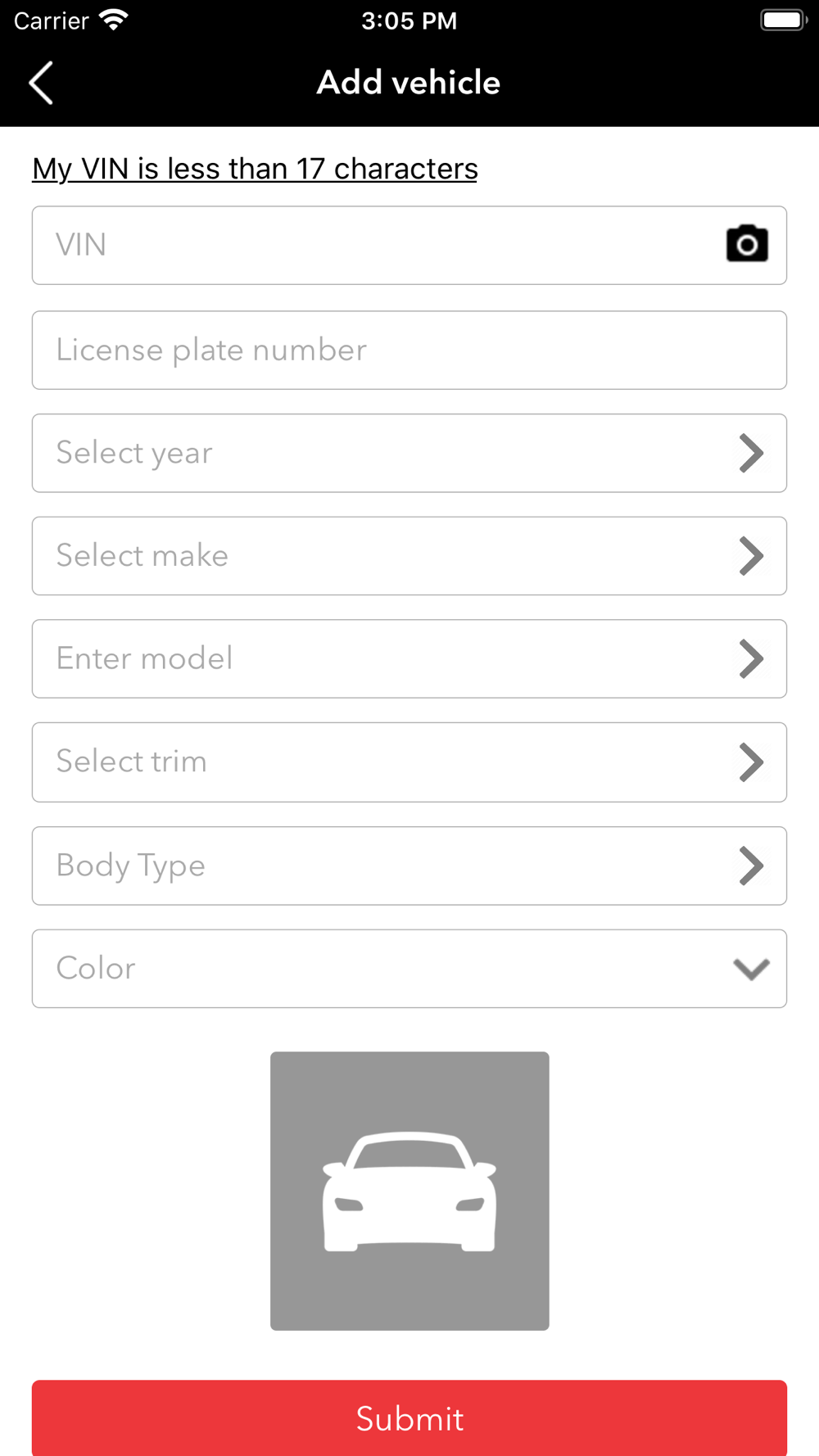Choose the Select make field
Viewport: 819px width, 1456px height.
pos(409,556)
